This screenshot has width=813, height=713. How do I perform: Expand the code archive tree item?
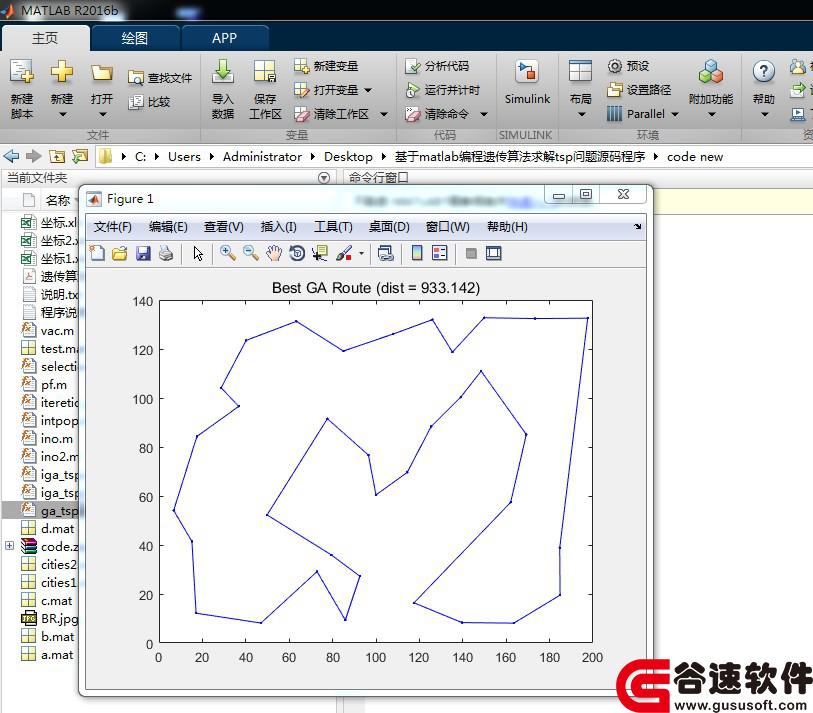[9, 546]
